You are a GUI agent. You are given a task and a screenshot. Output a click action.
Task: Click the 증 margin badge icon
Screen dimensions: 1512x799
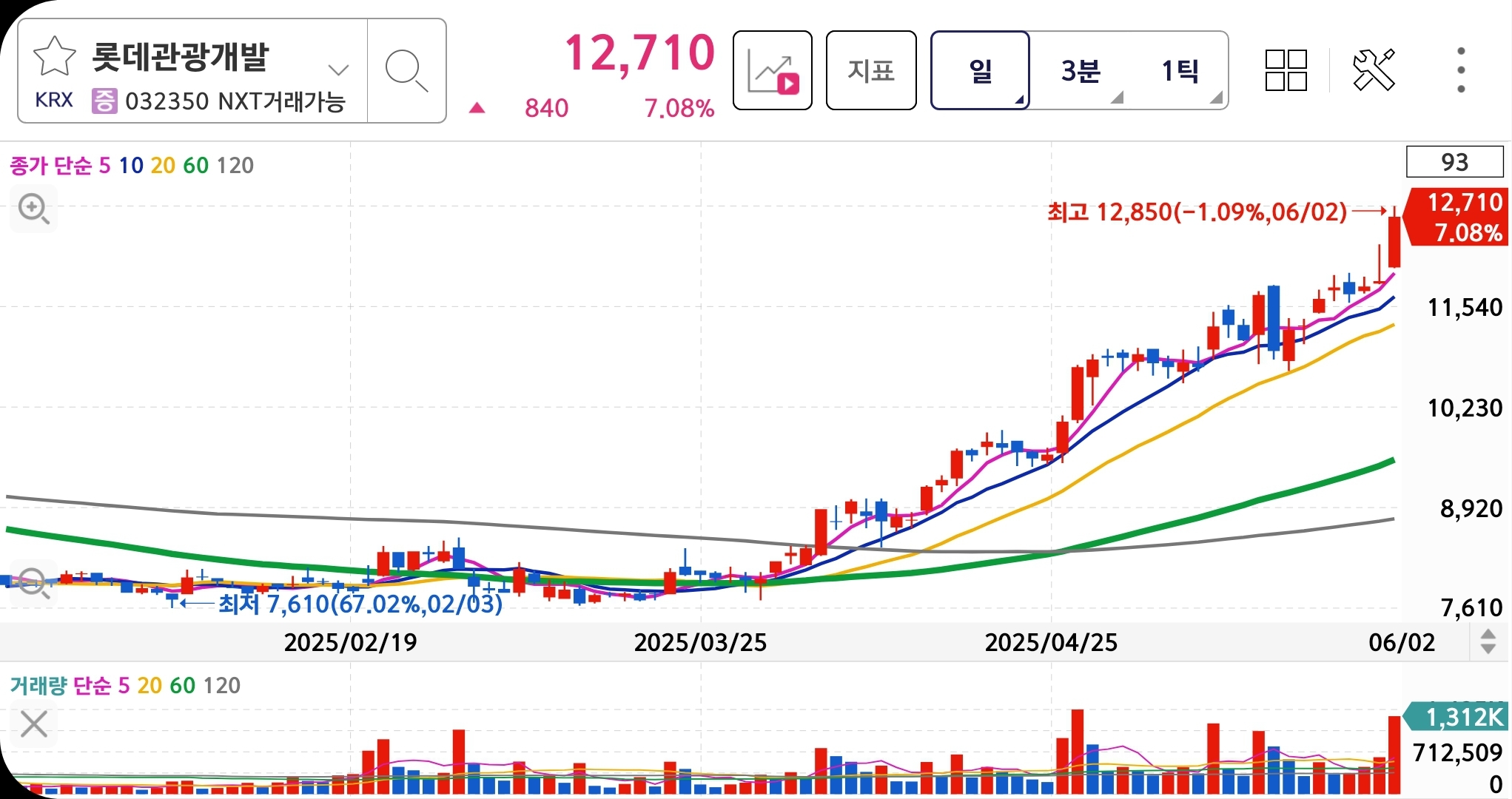(x=104, y=101)
